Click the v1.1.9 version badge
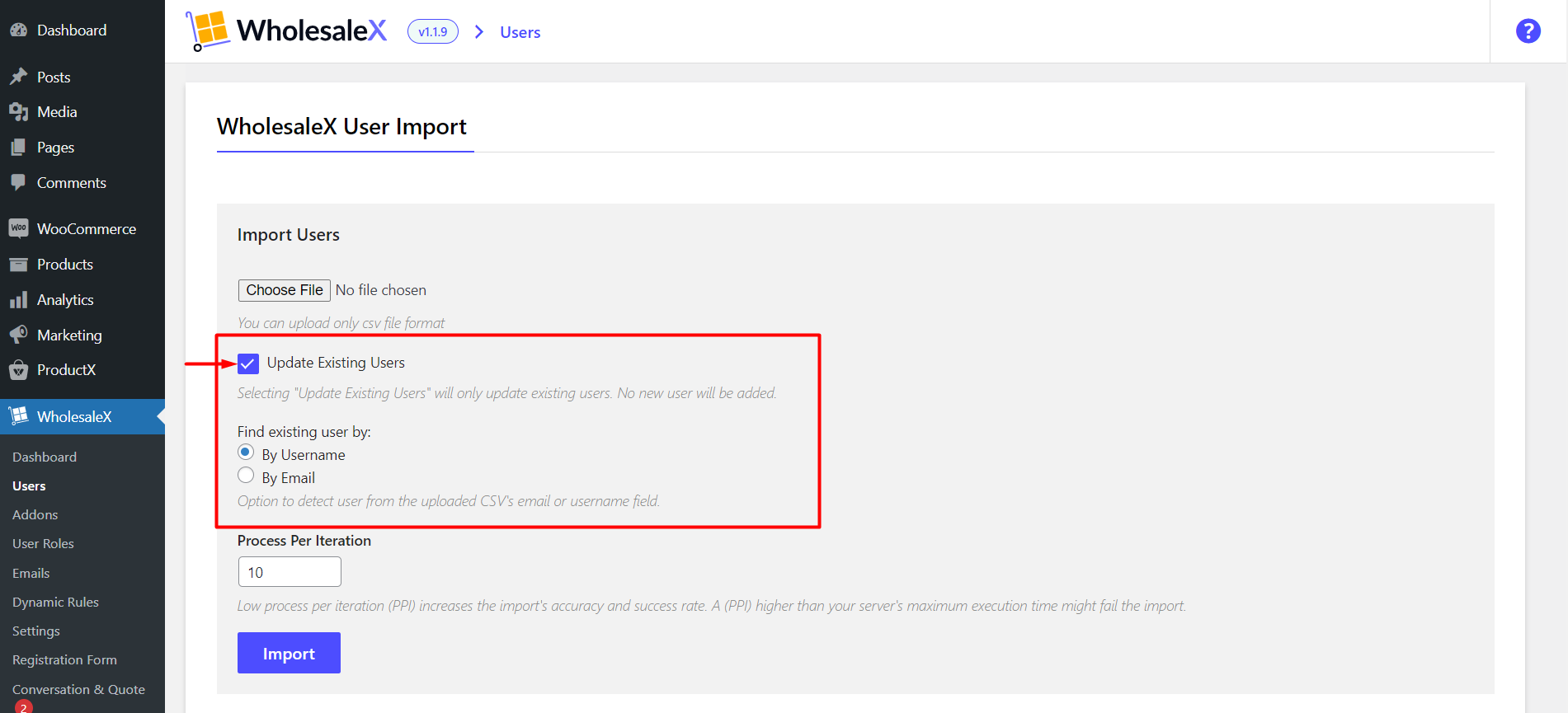Viewport: 1568px width, 713px height. 433,31
